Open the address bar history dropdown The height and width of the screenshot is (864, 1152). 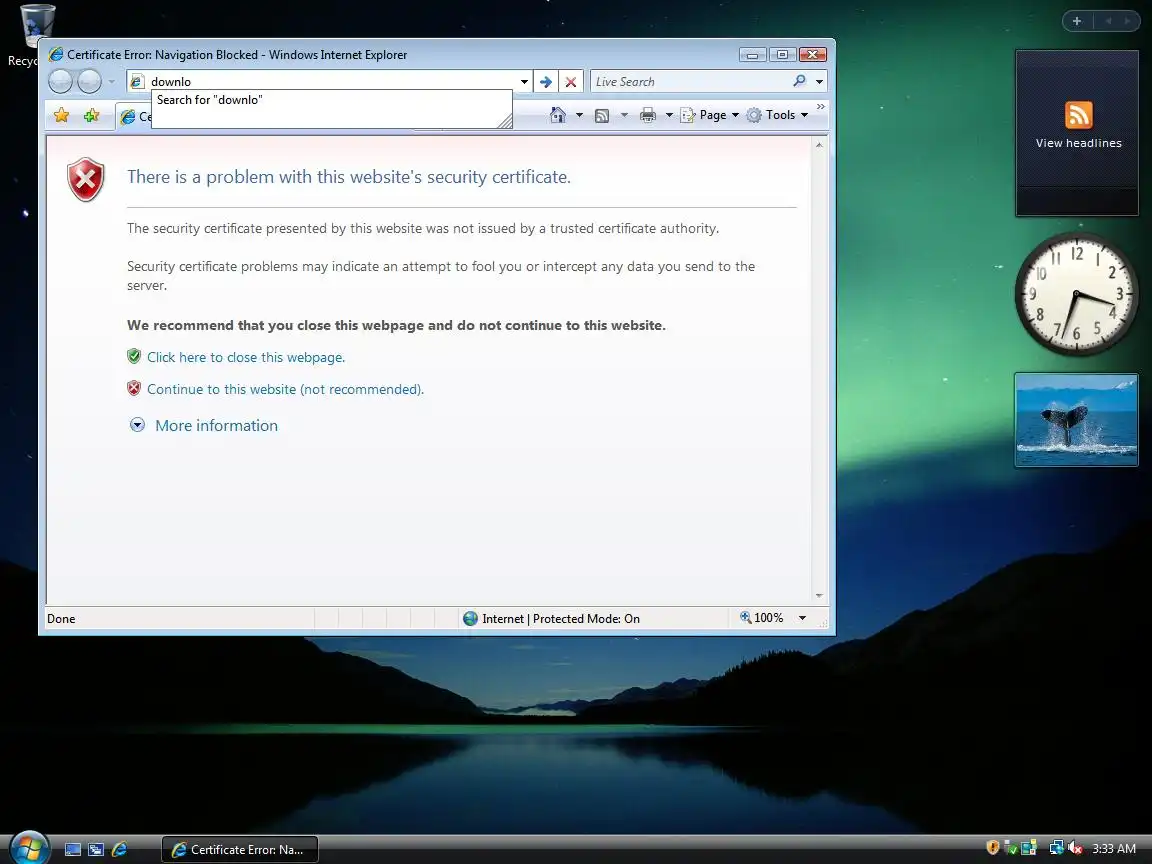coord(524,82)
